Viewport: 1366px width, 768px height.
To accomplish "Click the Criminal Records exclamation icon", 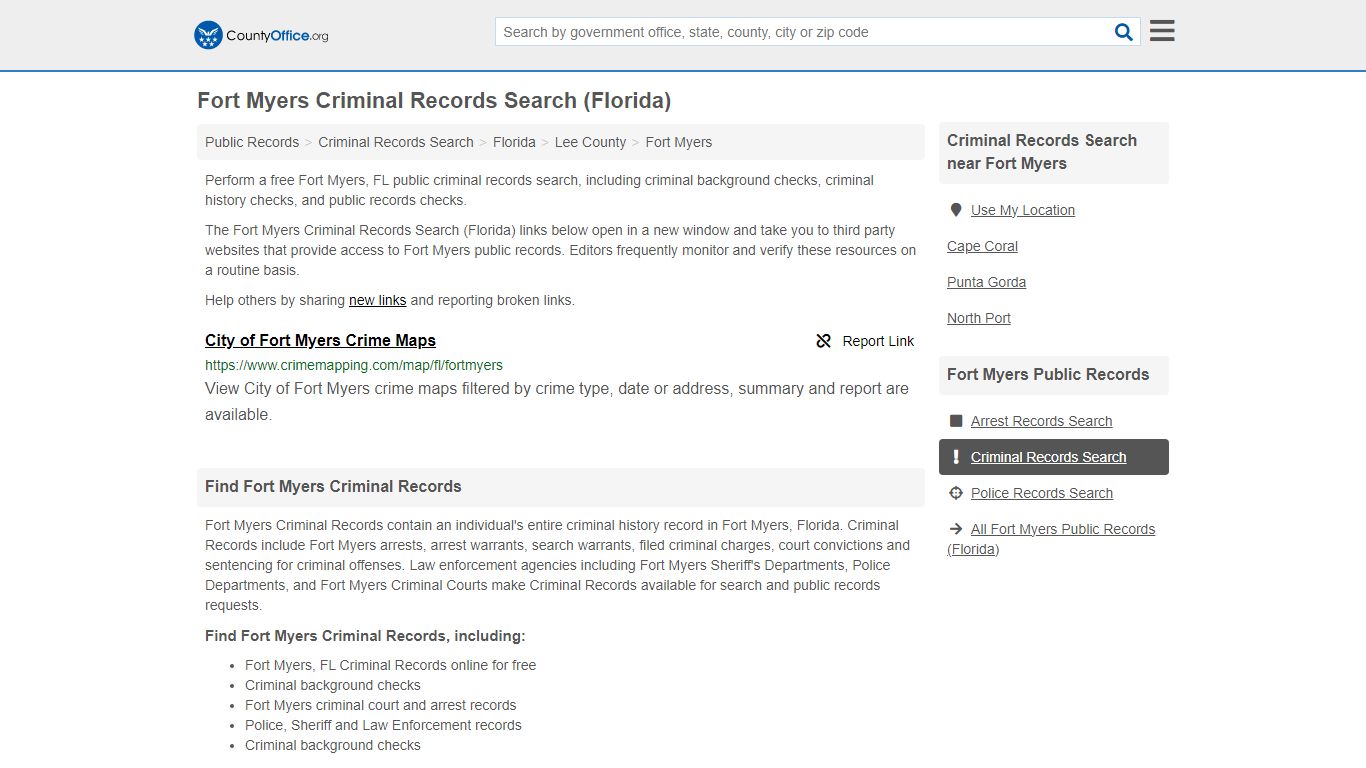I will tap(956, 457).
